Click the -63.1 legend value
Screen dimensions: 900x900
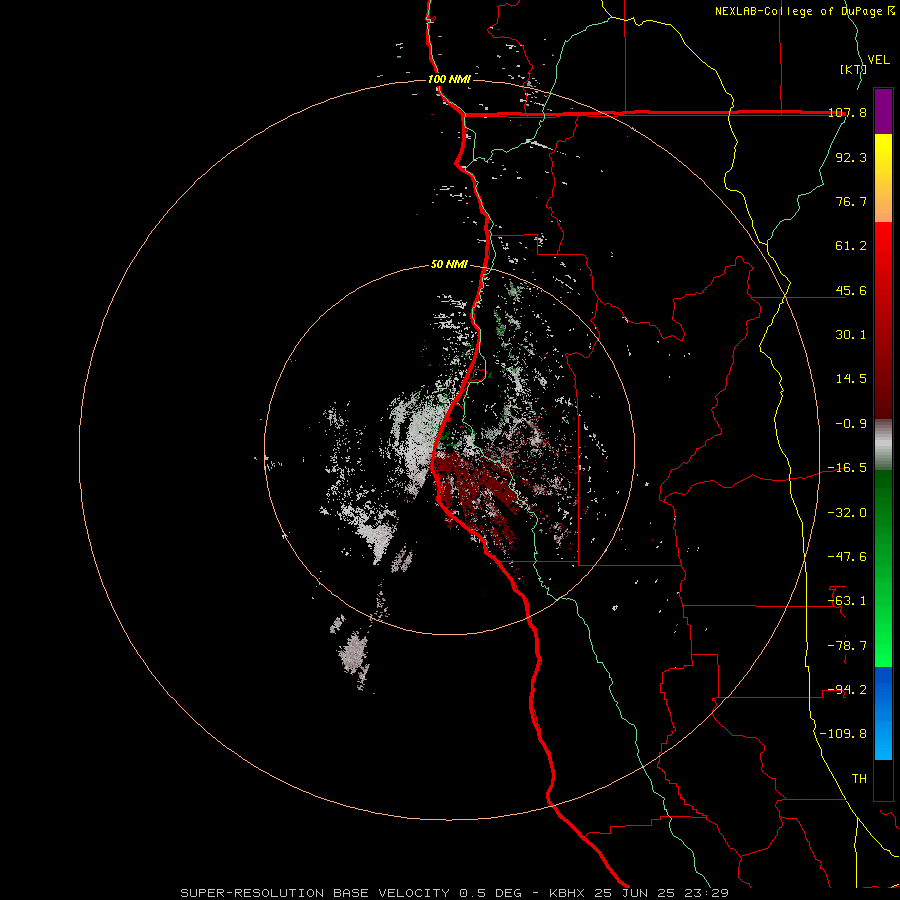pyautogui.click(x=847, y=601)
